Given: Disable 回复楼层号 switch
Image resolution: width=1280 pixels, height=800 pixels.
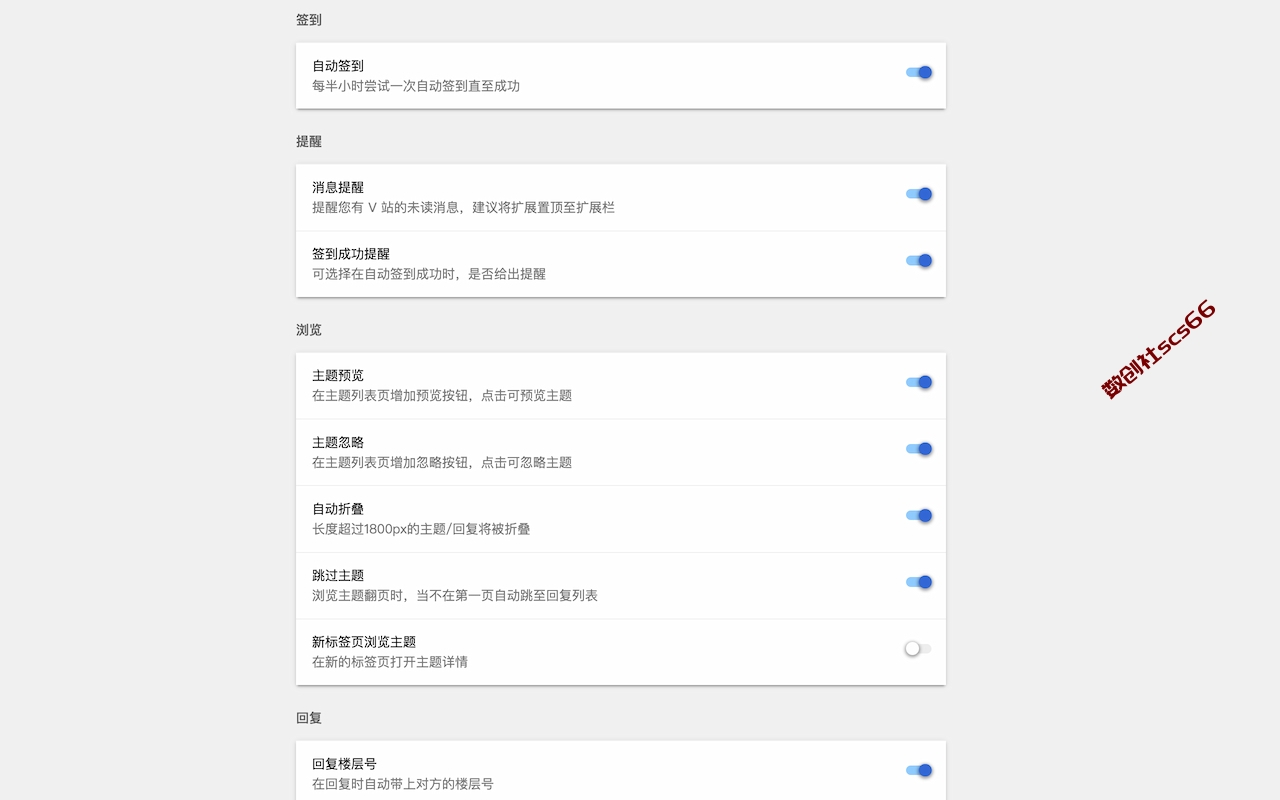Looking at the screenshot, I should coord(919,770).
